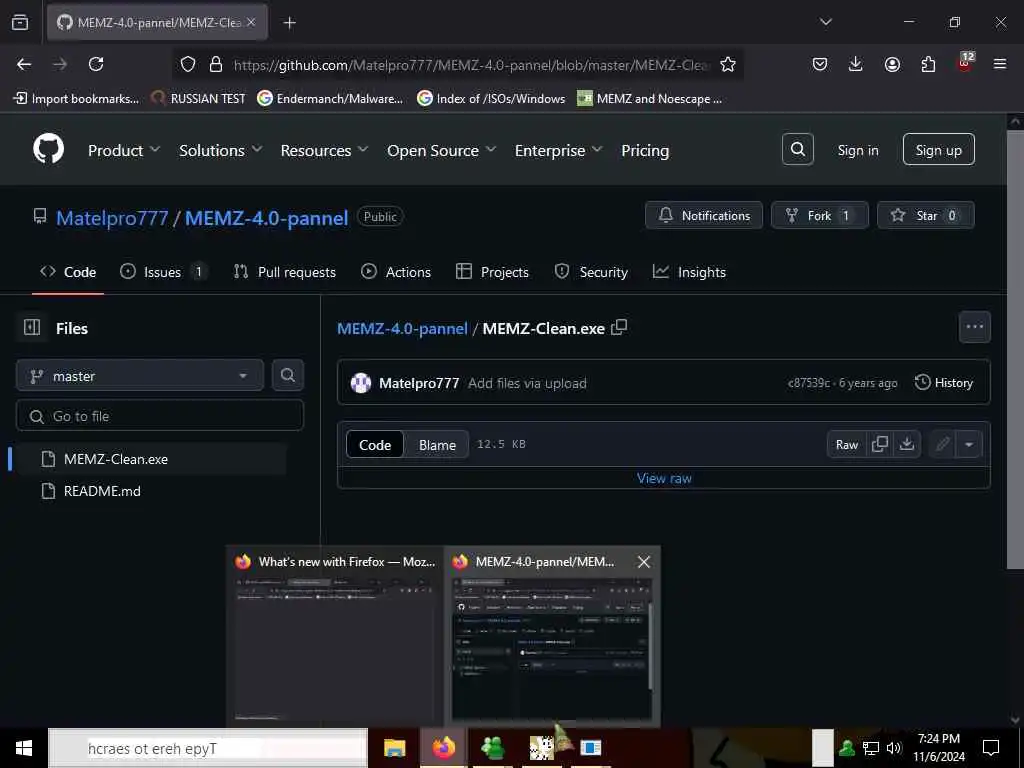The image size is (1024, 768).
Task: Click the Sign in link
Action: (857, 150)
